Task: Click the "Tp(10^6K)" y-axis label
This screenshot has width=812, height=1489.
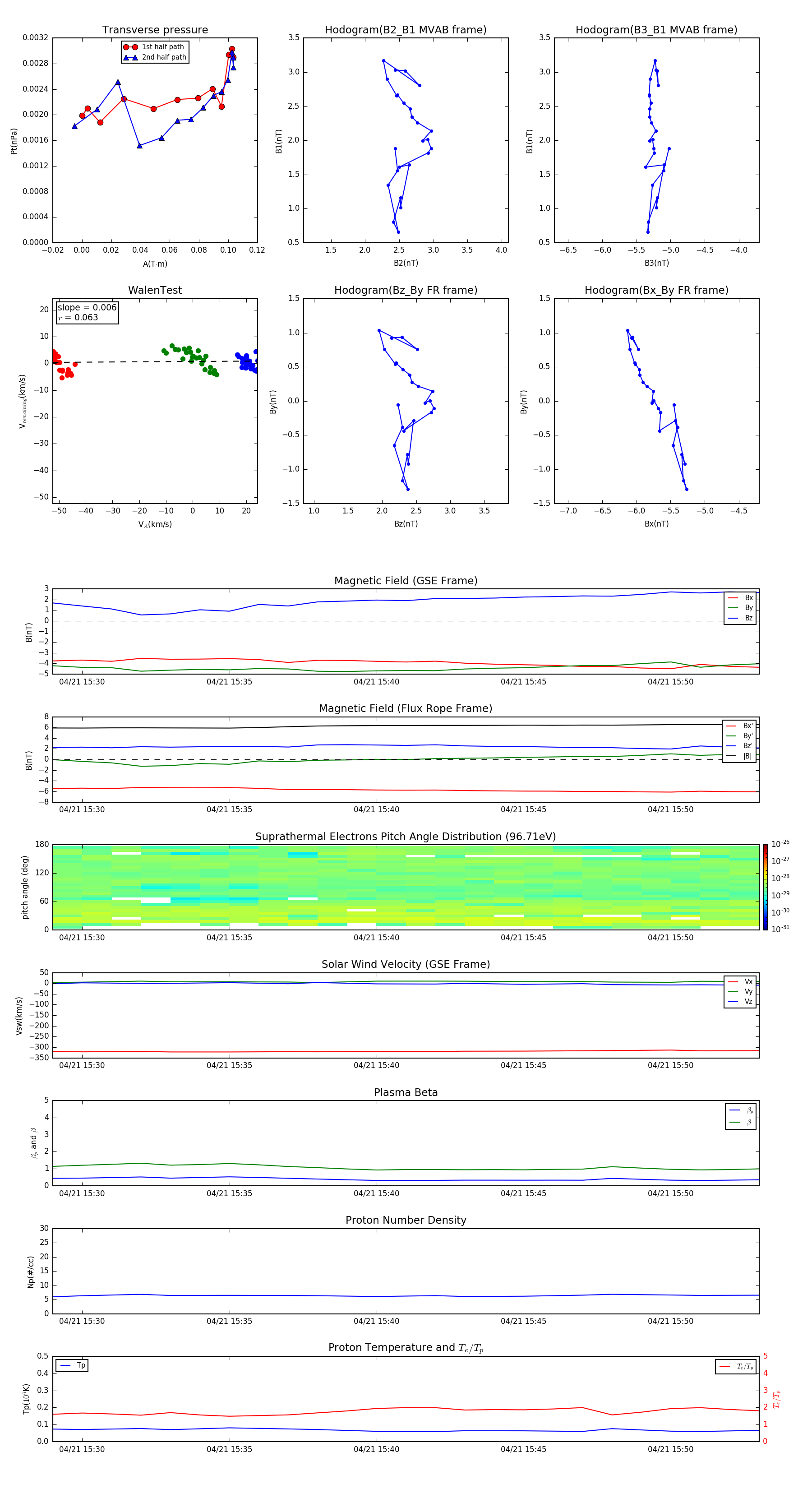Action: (26, 1399)
